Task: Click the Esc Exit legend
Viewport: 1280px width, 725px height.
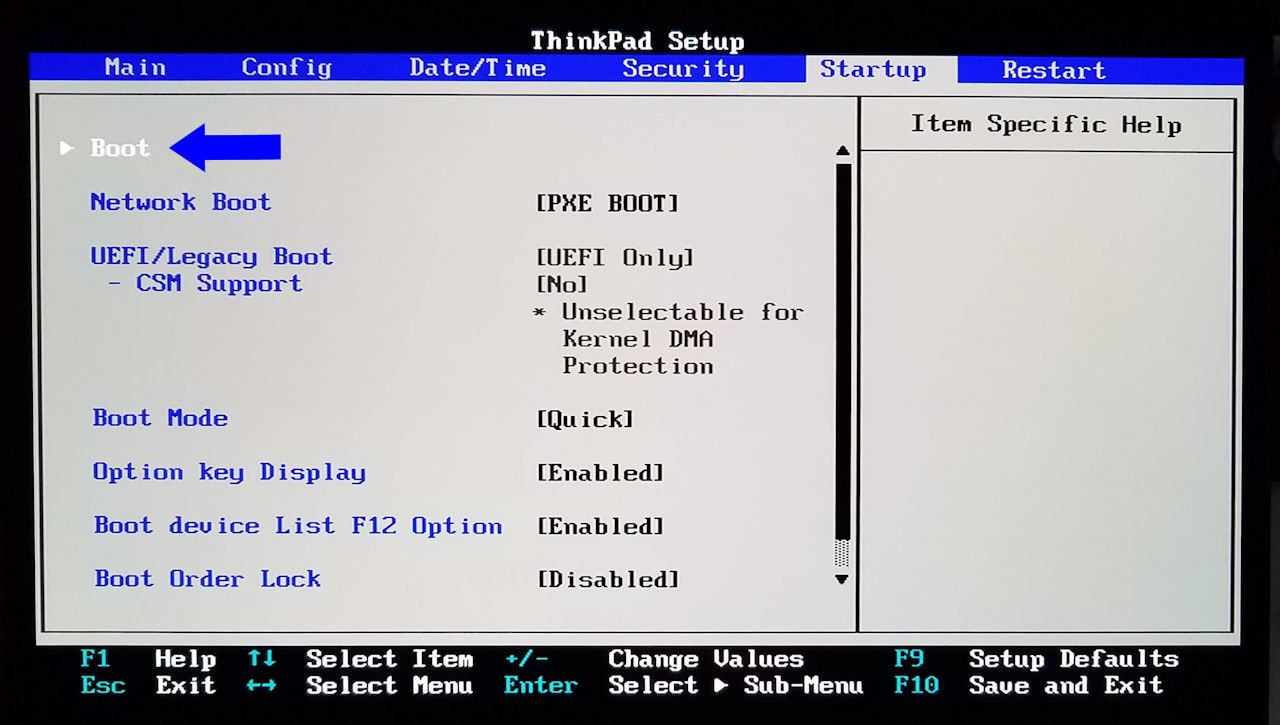Action: (x=148, y=686)
